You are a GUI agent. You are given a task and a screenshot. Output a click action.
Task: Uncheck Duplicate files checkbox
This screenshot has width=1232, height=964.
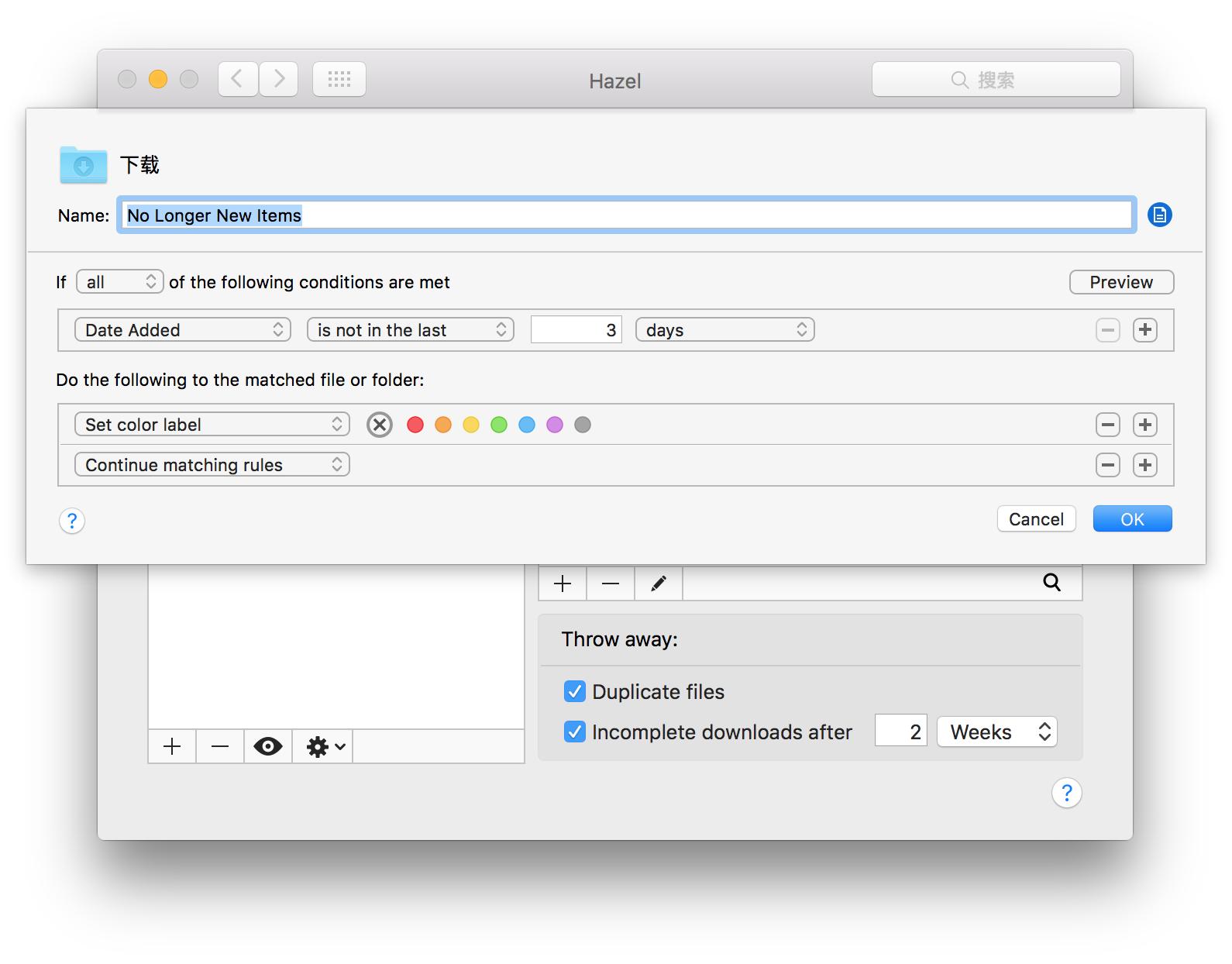tap(574, 691)
